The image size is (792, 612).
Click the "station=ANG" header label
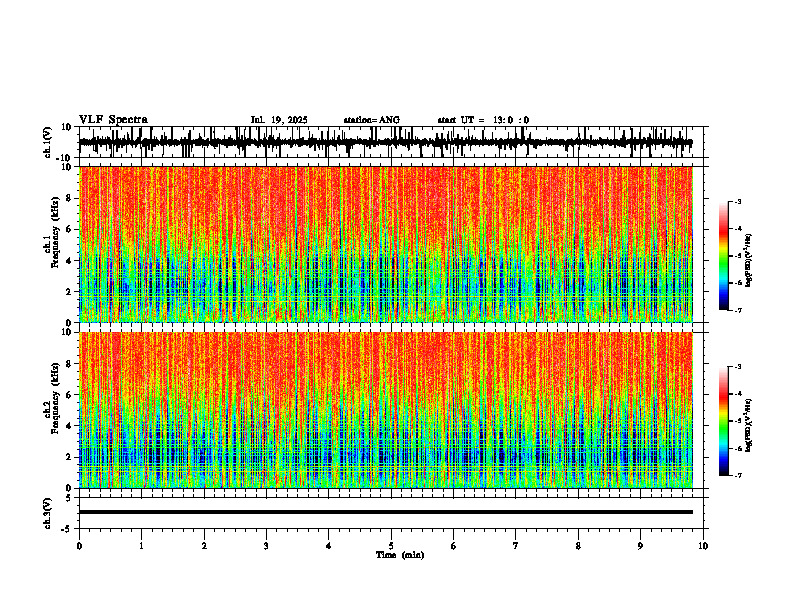(372, 120)
